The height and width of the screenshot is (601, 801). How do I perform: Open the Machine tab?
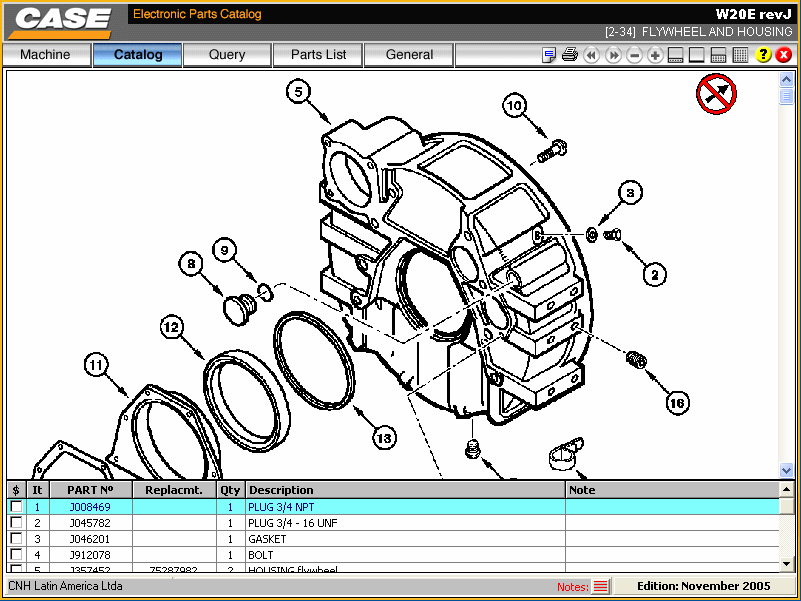click(46, 55)
